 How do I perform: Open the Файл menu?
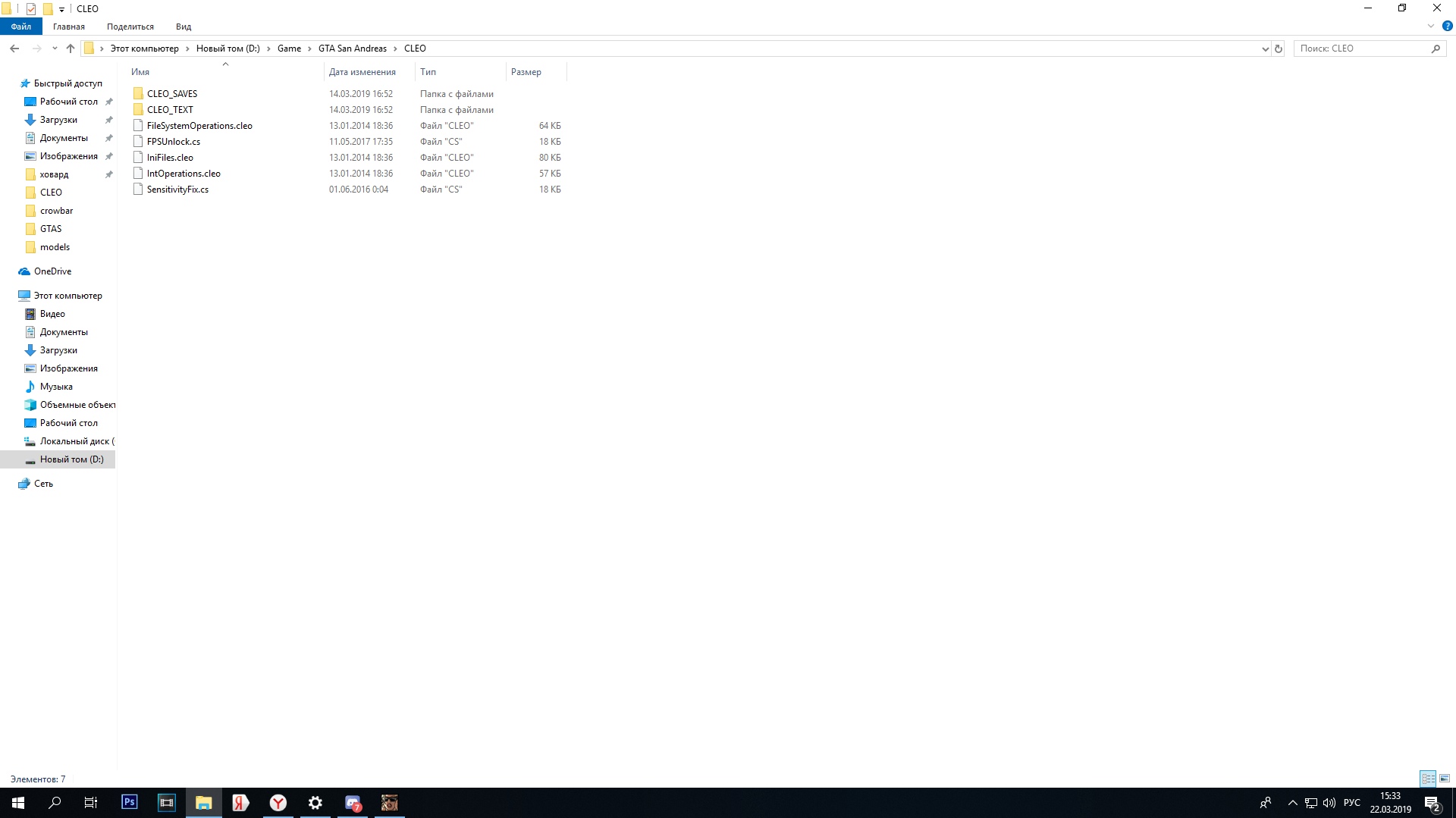coord(21,27)
